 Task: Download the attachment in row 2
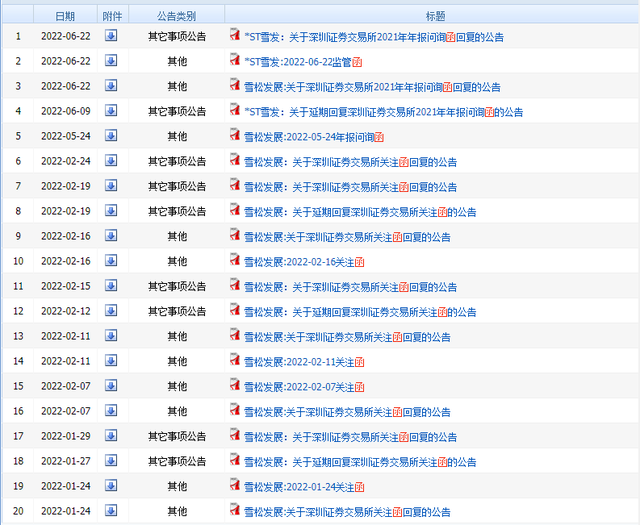pyautogui.click(x=111, y=60)
